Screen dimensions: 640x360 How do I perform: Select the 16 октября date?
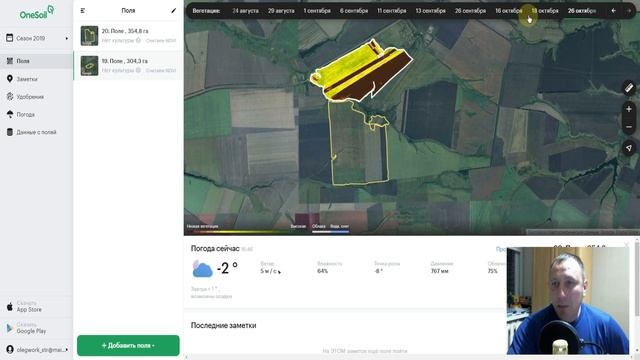coord(509,11)
